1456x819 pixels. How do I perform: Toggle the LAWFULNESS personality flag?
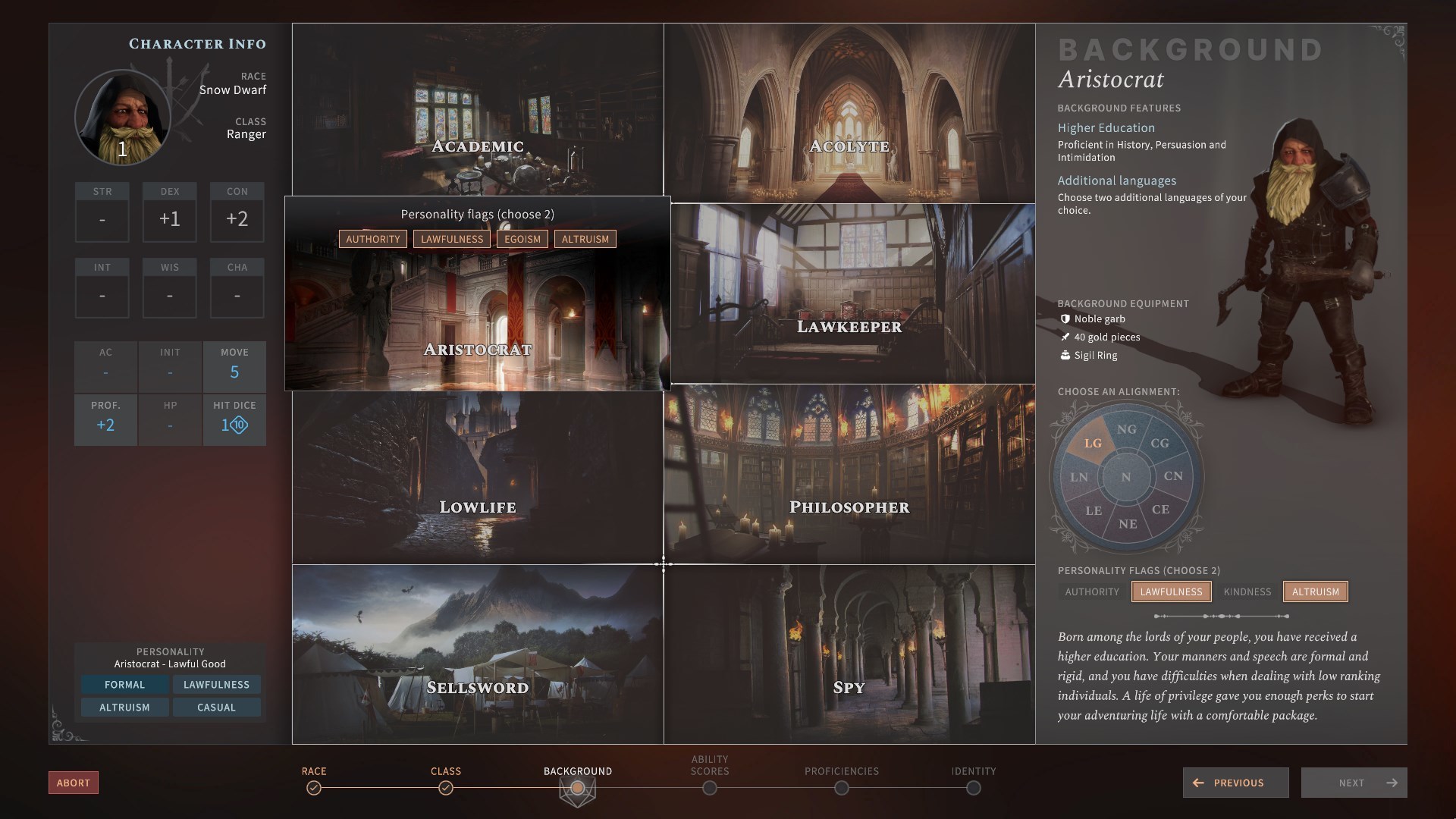[1171, 591]
